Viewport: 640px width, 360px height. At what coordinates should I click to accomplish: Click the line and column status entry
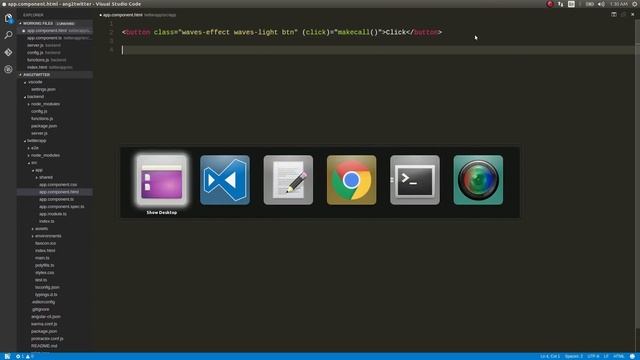pos(550,356)
